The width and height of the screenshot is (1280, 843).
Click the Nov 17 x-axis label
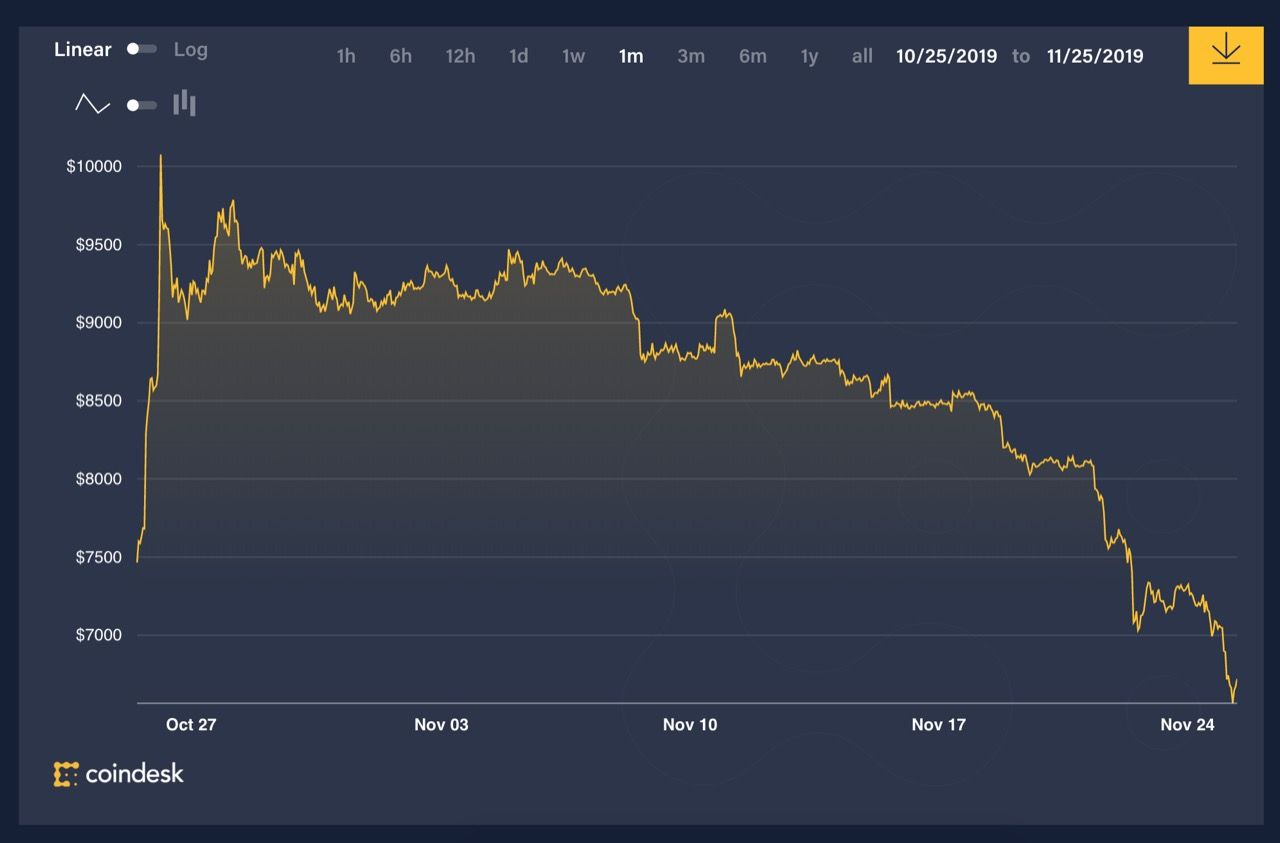pyautogui.click(x=939, y=725)
